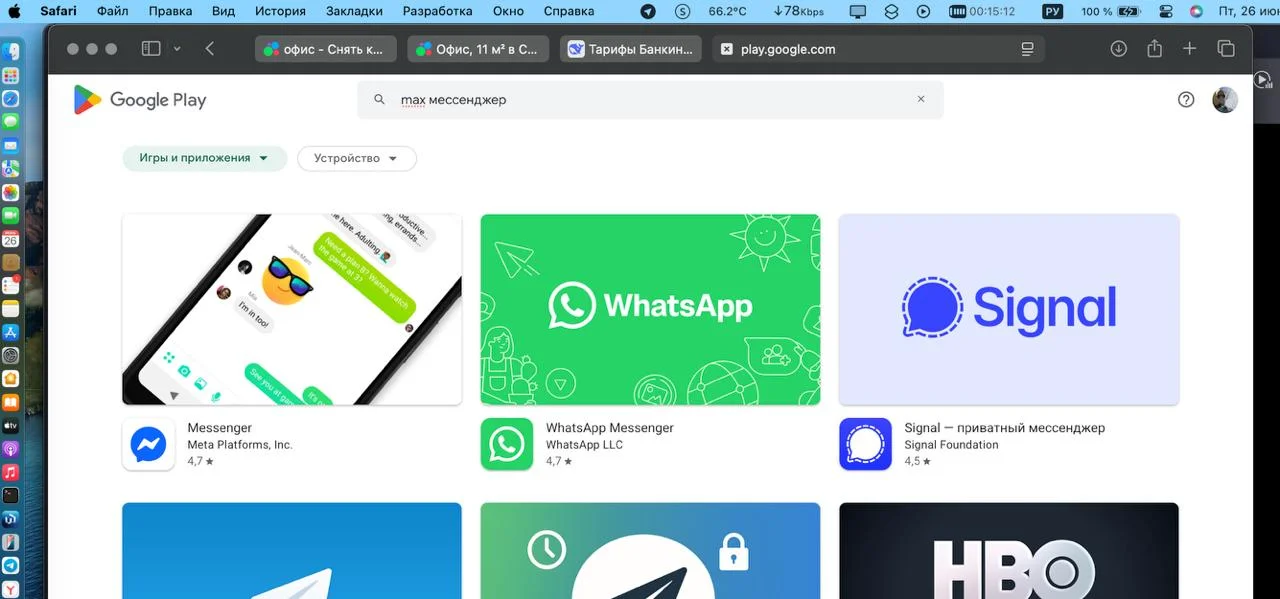The height and width of the screenshot is (599, 1280).
Task: Open the Safari app menu
Action: tap(59, 11)
